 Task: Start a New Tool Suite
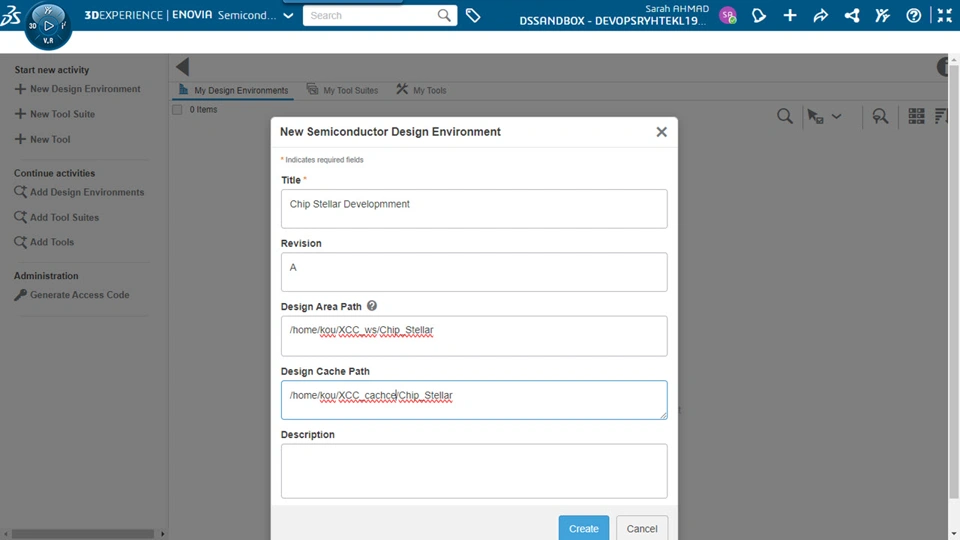click(x=55, y=114)
